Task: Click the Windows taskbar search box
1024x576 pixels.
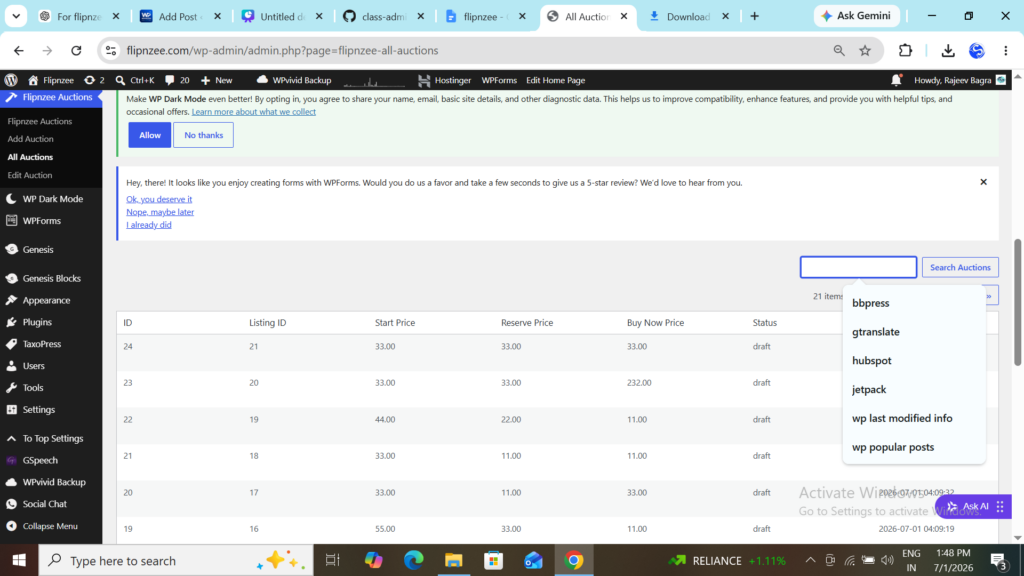Action: click(x=176, y=560)
